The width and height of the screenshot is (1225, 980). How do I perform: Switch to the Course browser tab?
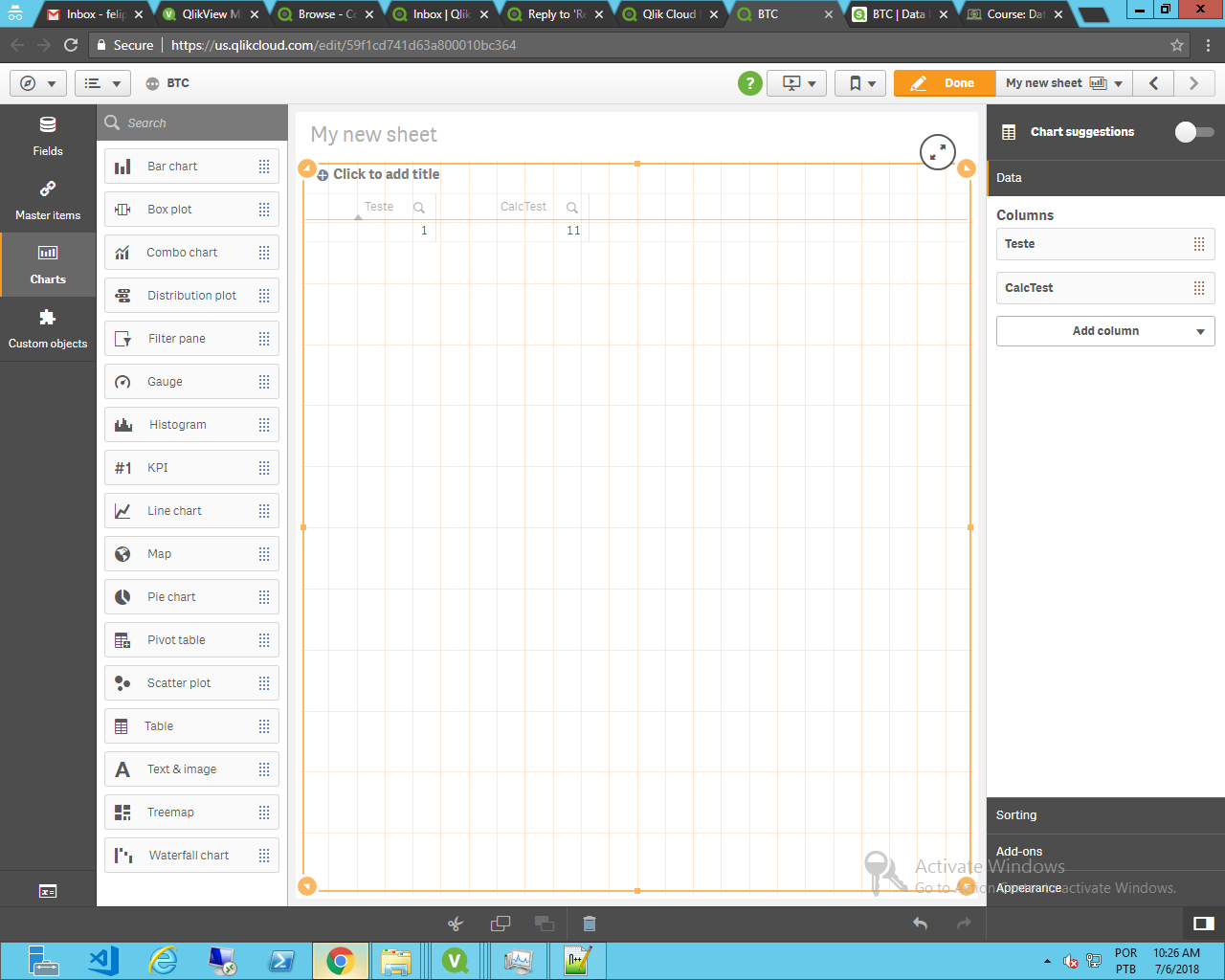pos(1014,14)
